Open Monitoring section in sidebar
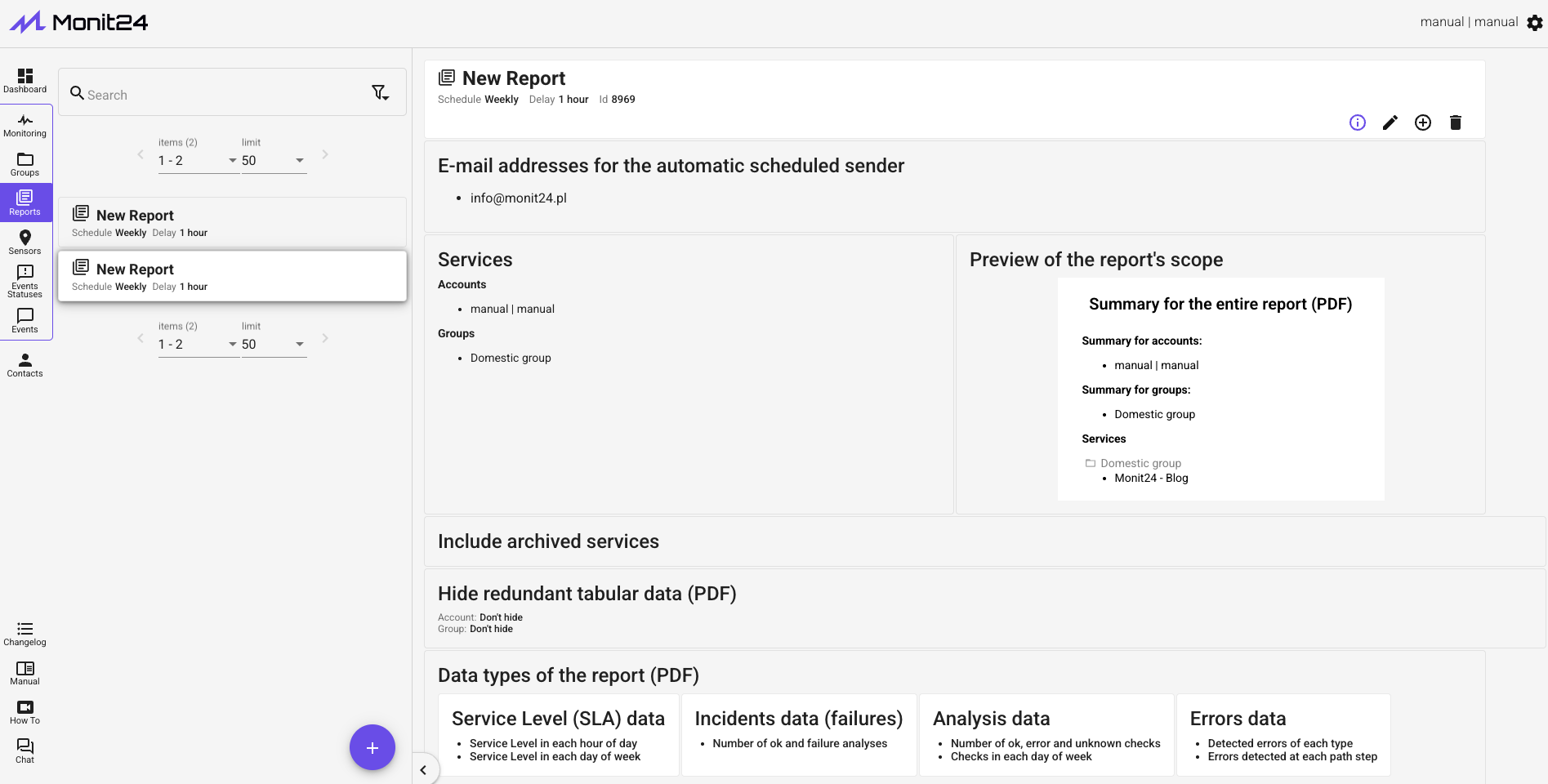Image resolution: width=1548 pixels, height=784 pixels. tap(25, 125)
